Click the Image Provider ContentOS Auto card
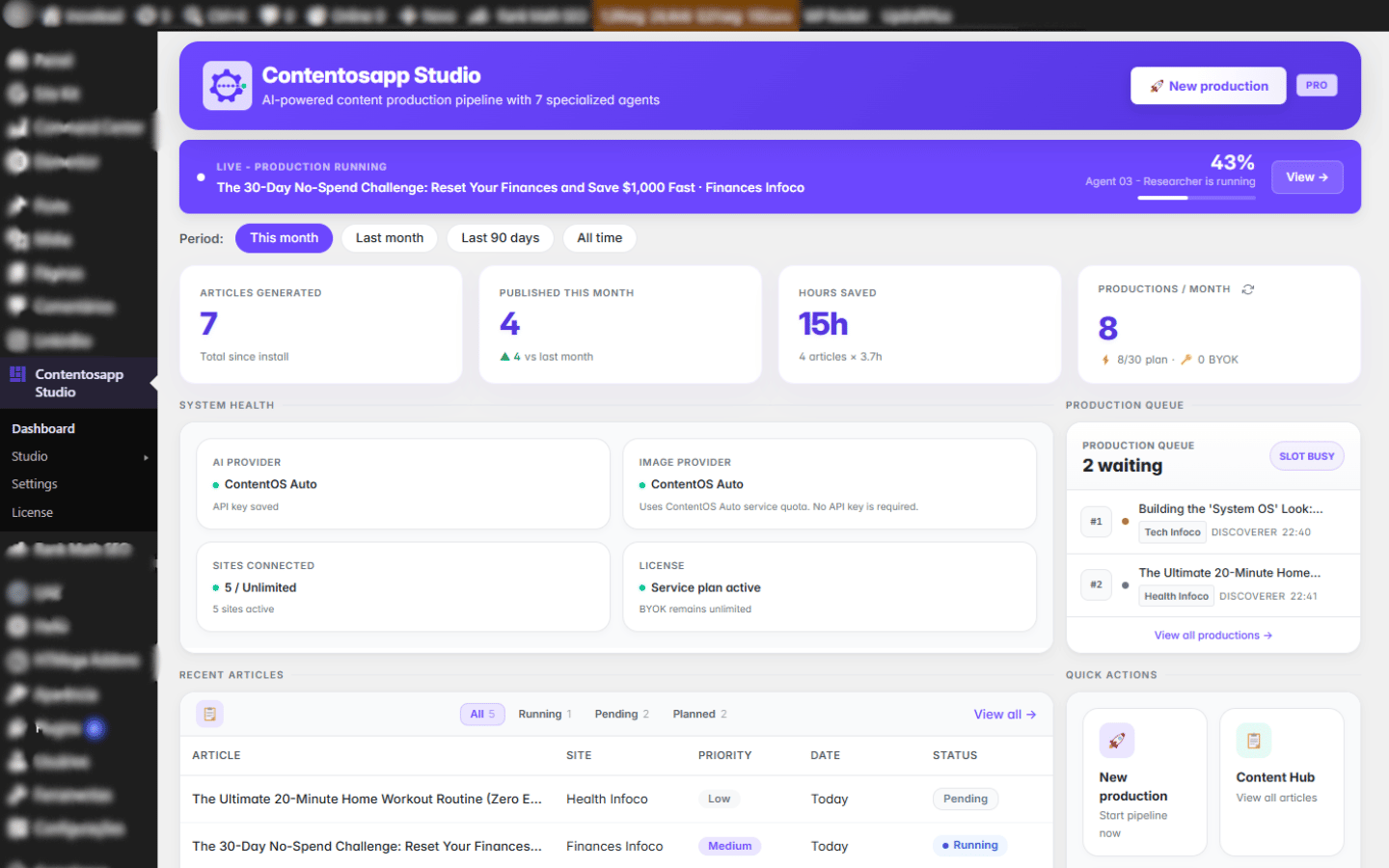 [830, 484]
